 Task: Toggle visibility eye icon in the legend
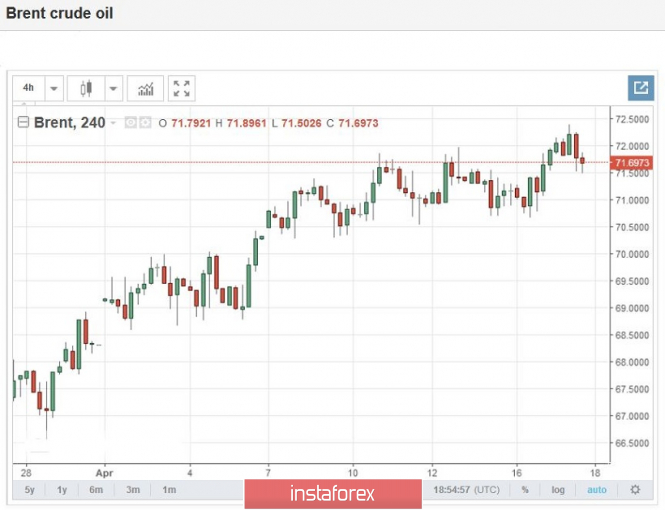point(131,123)
